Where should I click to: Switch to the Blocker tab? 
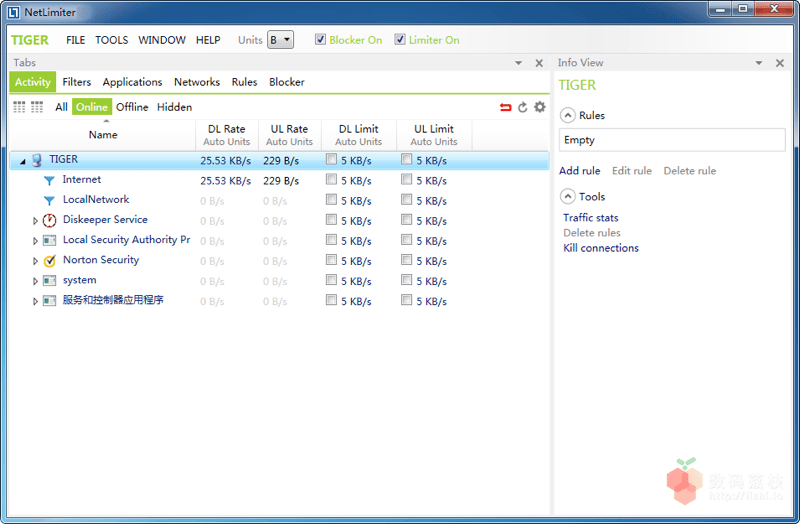(x=287, y=82)
